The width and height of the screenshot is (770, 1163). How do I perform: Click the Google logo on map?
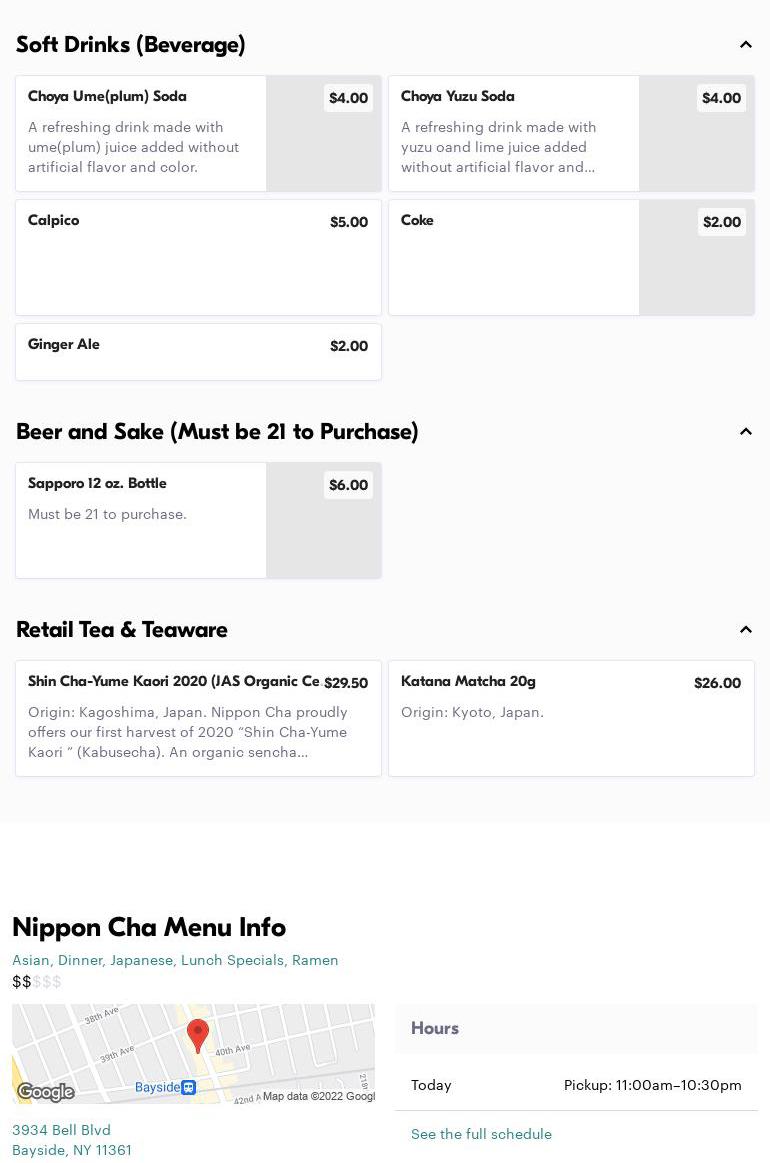click(x=46, y=1091)
